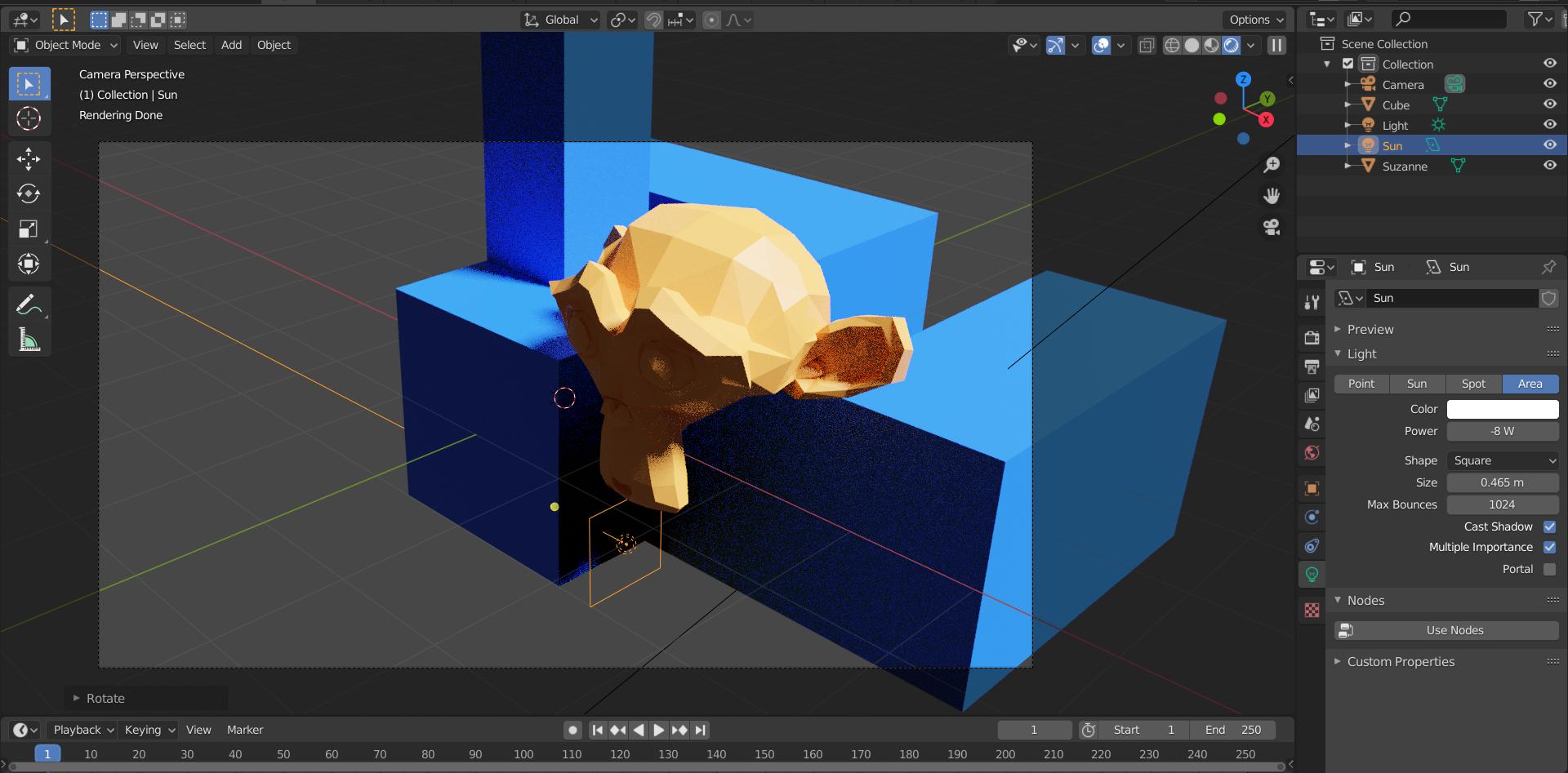This screenshot has height=773, width=1568.
Task: Open the Playback dropdown in timeline
Action: pyautogui.click(x=82, y=730)
